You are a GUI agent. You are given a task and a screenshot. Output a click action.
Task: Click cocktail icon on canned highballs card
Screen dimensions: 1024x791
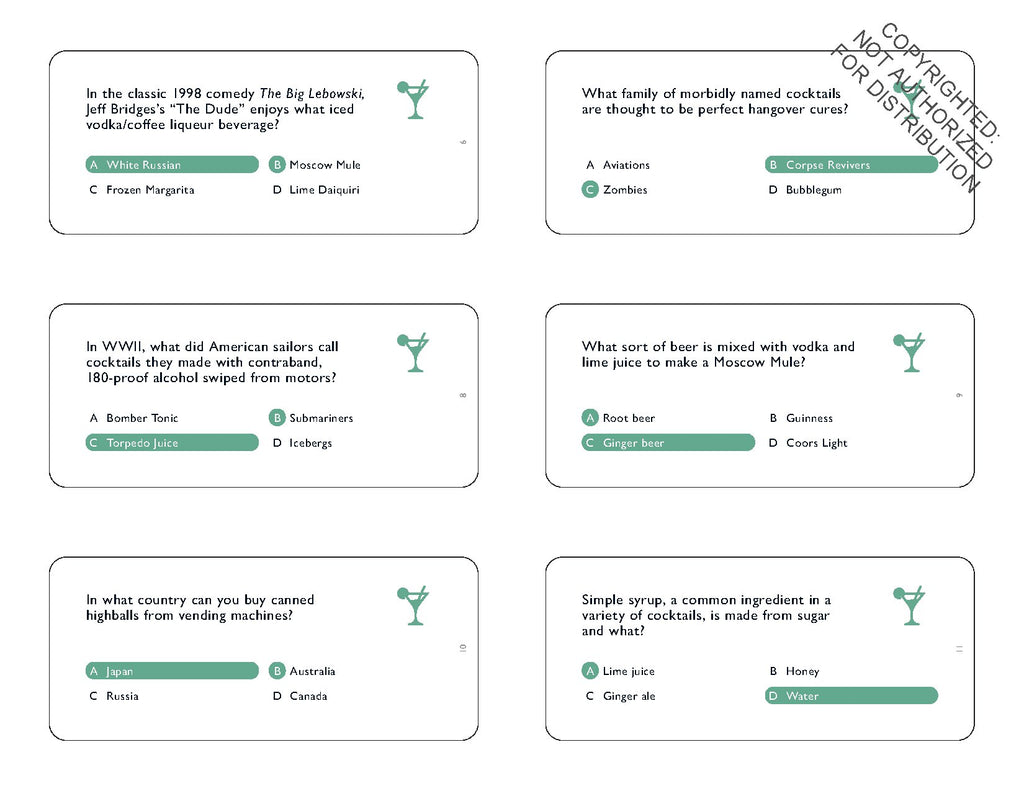413,605
